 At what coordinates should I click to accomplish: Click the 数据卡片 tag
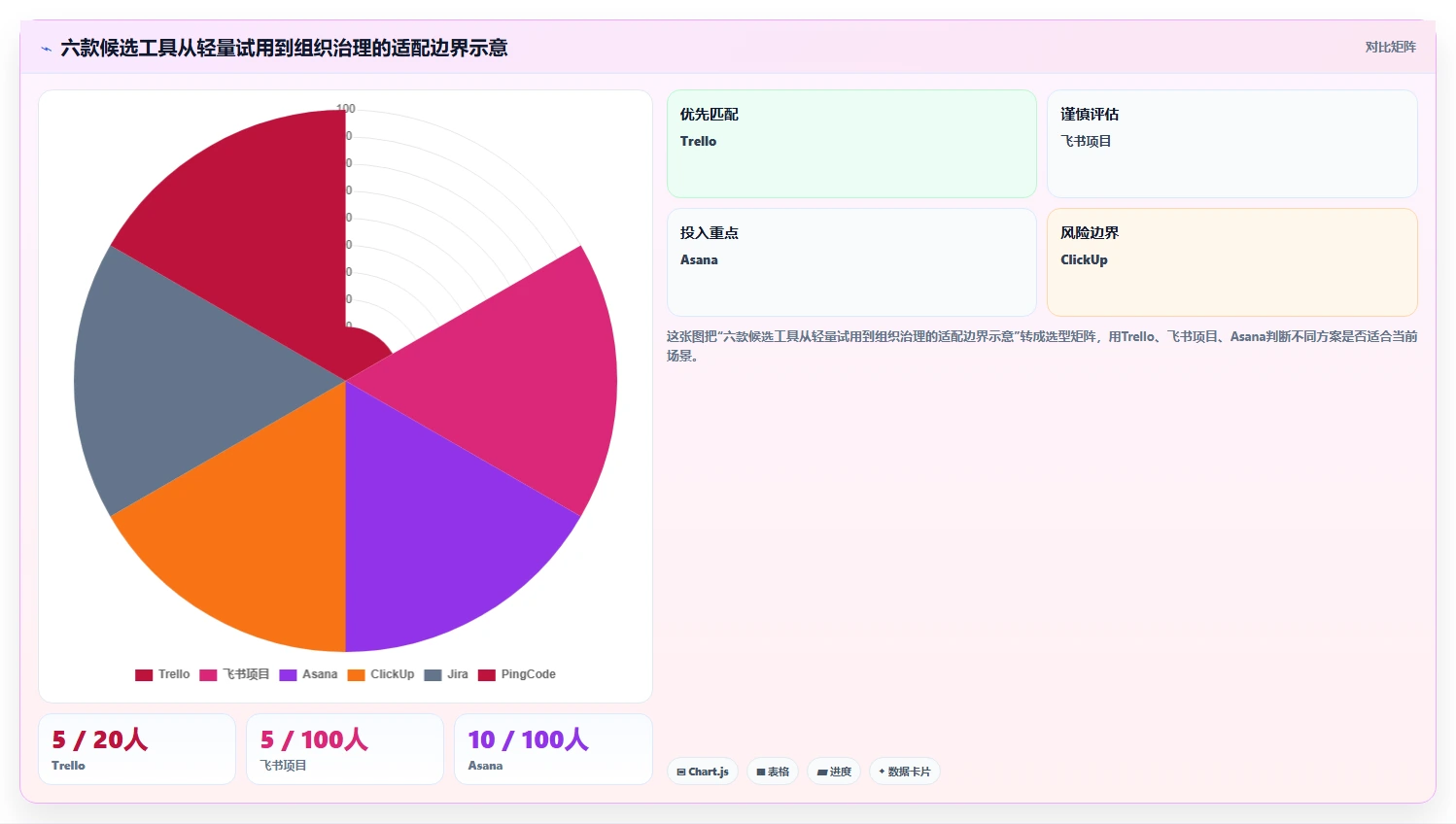click(905, 772)
